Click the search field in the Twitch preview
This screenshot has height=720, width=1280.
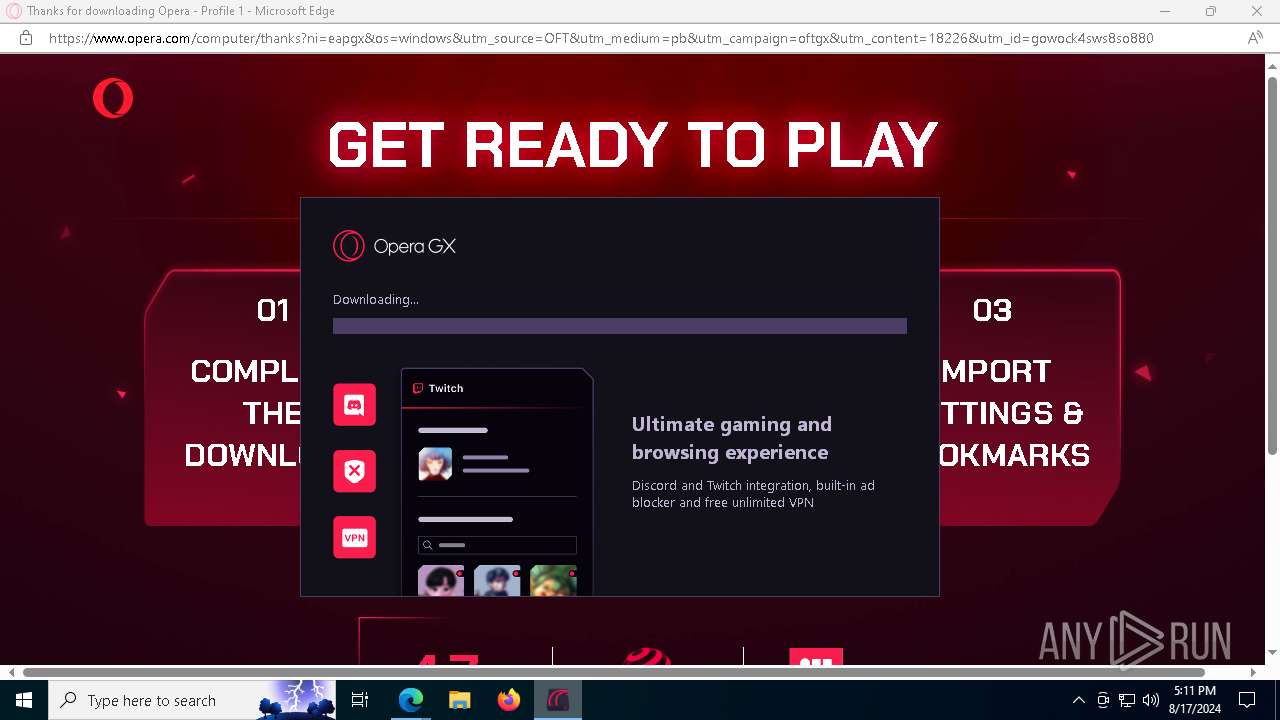click(x=497, y=545)
